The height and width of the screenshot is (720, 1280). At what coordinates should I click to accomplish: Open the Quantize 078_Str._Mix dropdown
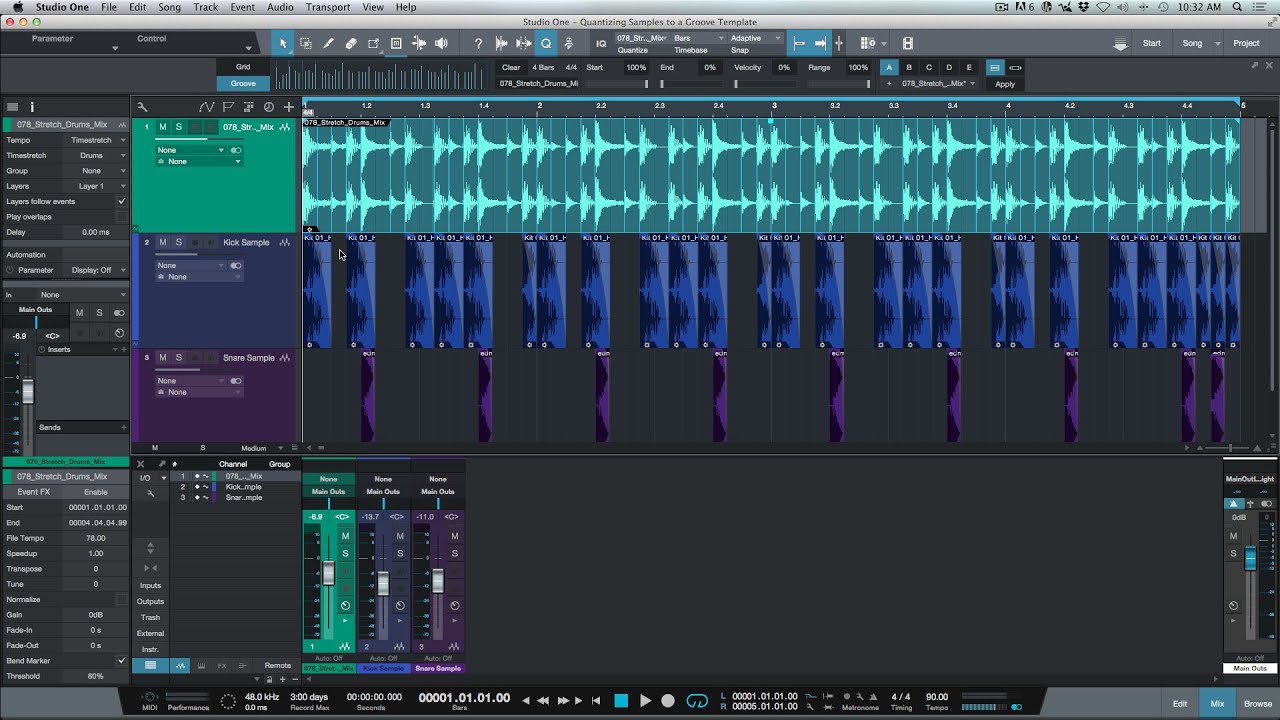(641, 38)
